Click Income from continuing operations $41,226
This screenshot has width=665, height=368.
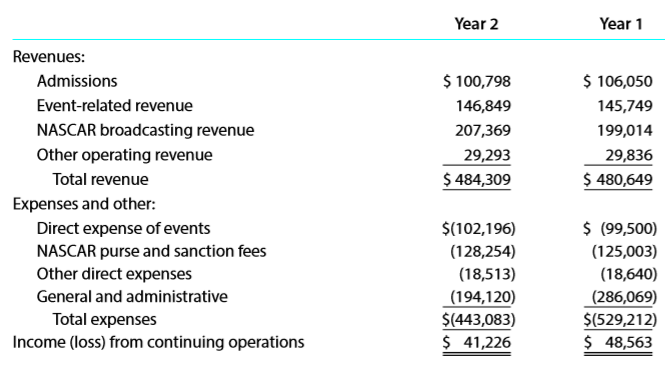tap(477, 342)
